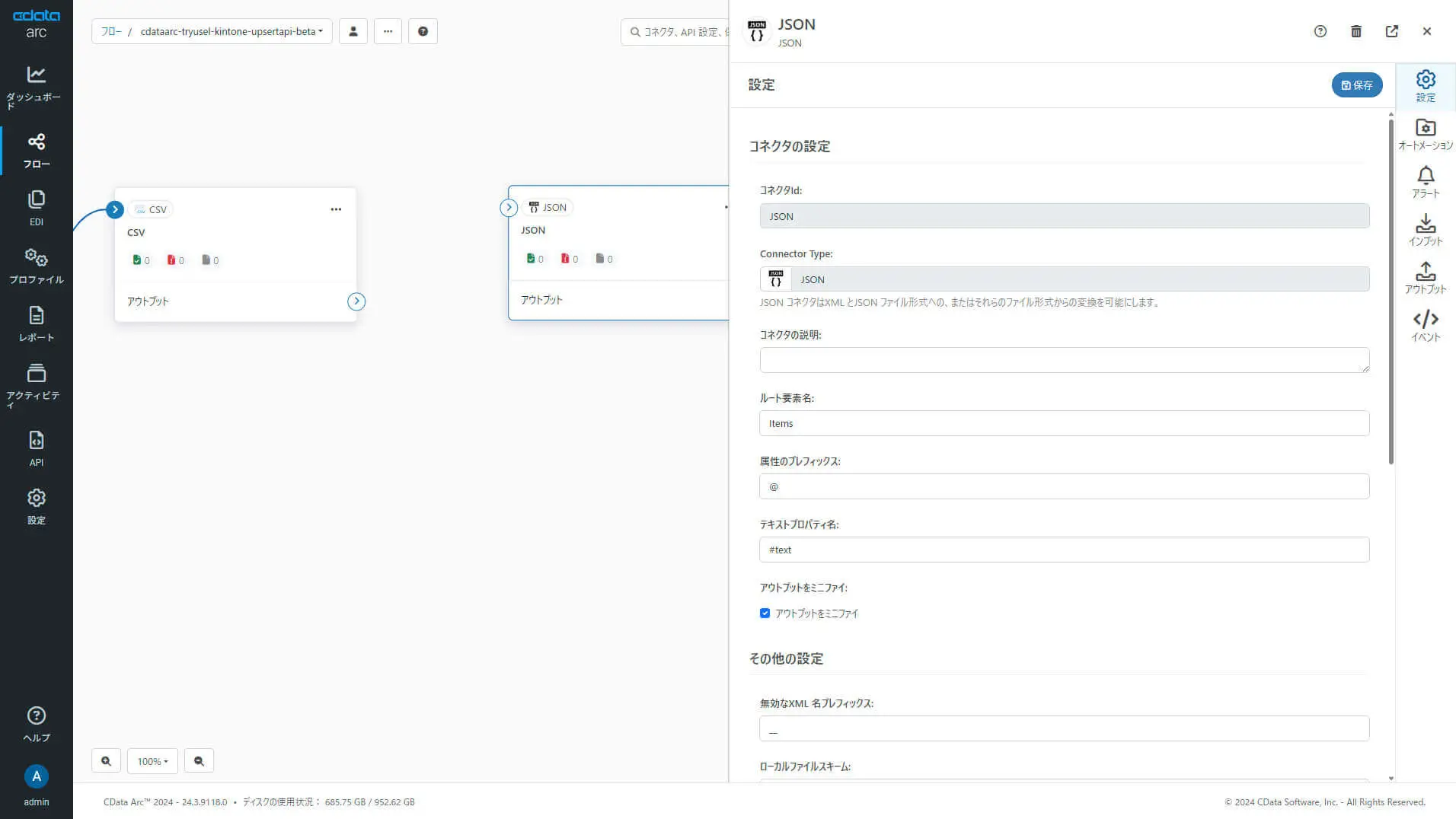
Task: Click the JSON connector input arrow port
Action: coord(509,207)
